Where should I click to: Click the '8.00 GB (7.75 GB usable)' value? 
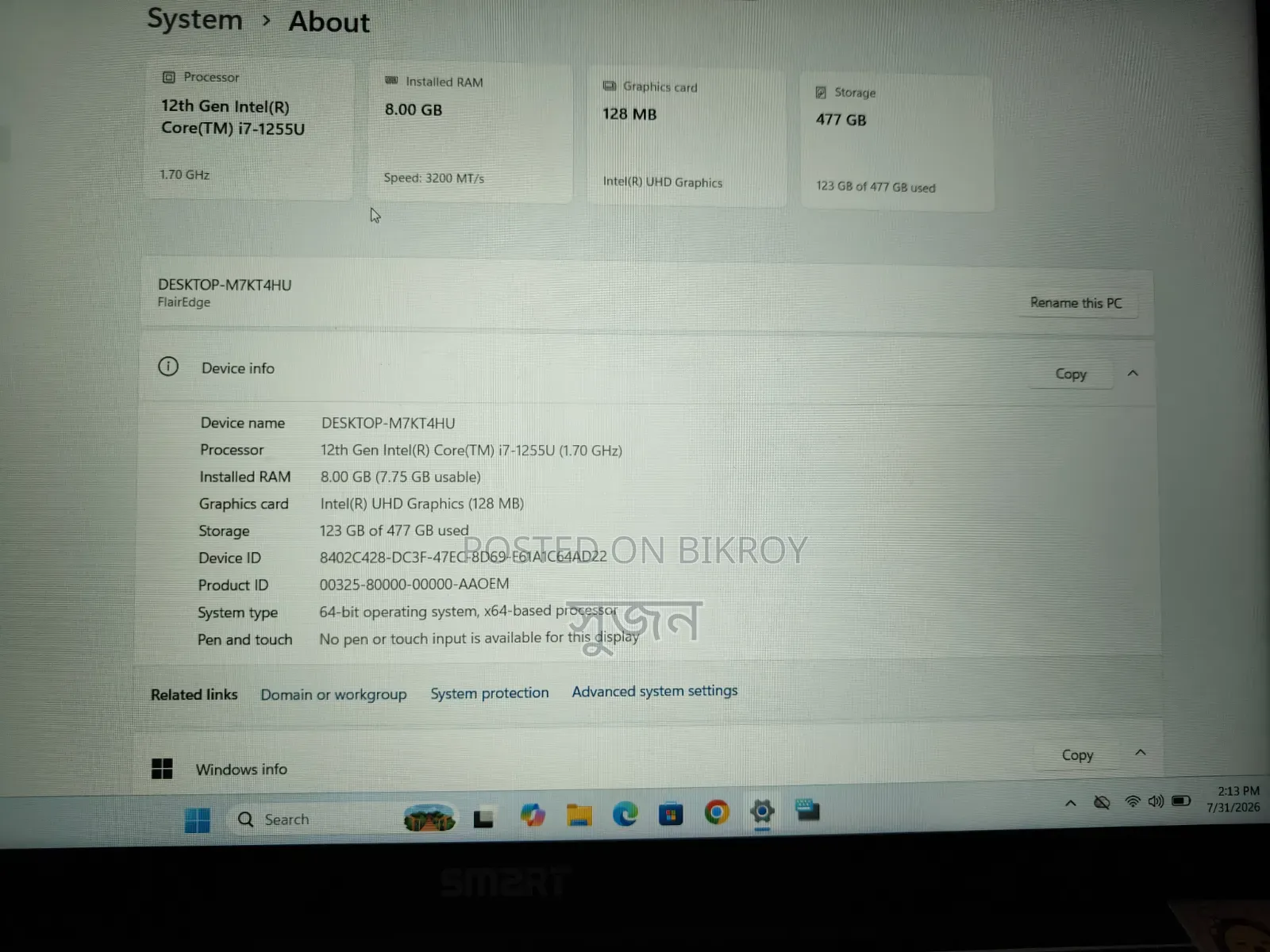tap(400, 477)
